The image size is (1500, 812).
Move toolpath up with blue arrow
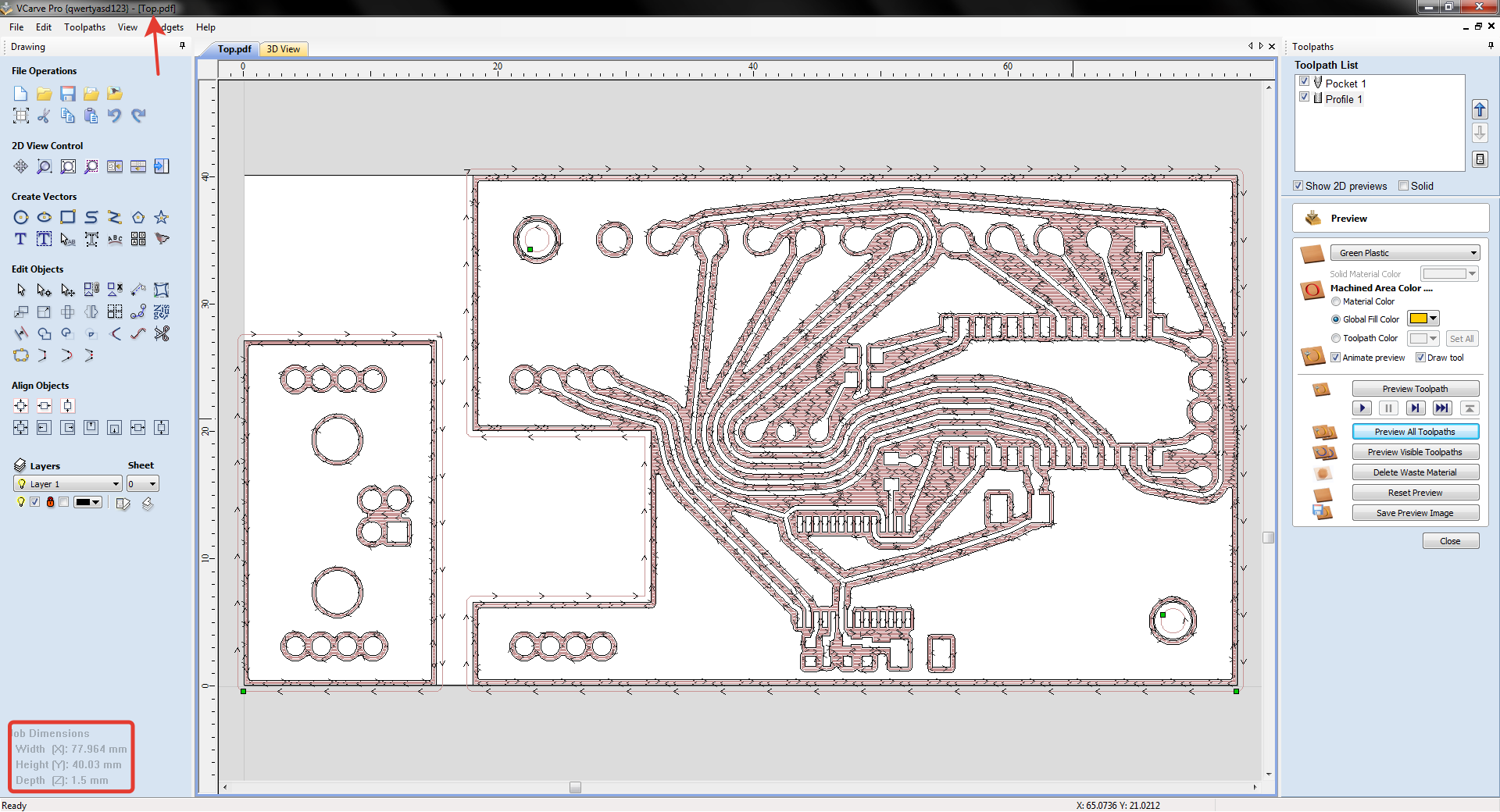coord(1480,109)
